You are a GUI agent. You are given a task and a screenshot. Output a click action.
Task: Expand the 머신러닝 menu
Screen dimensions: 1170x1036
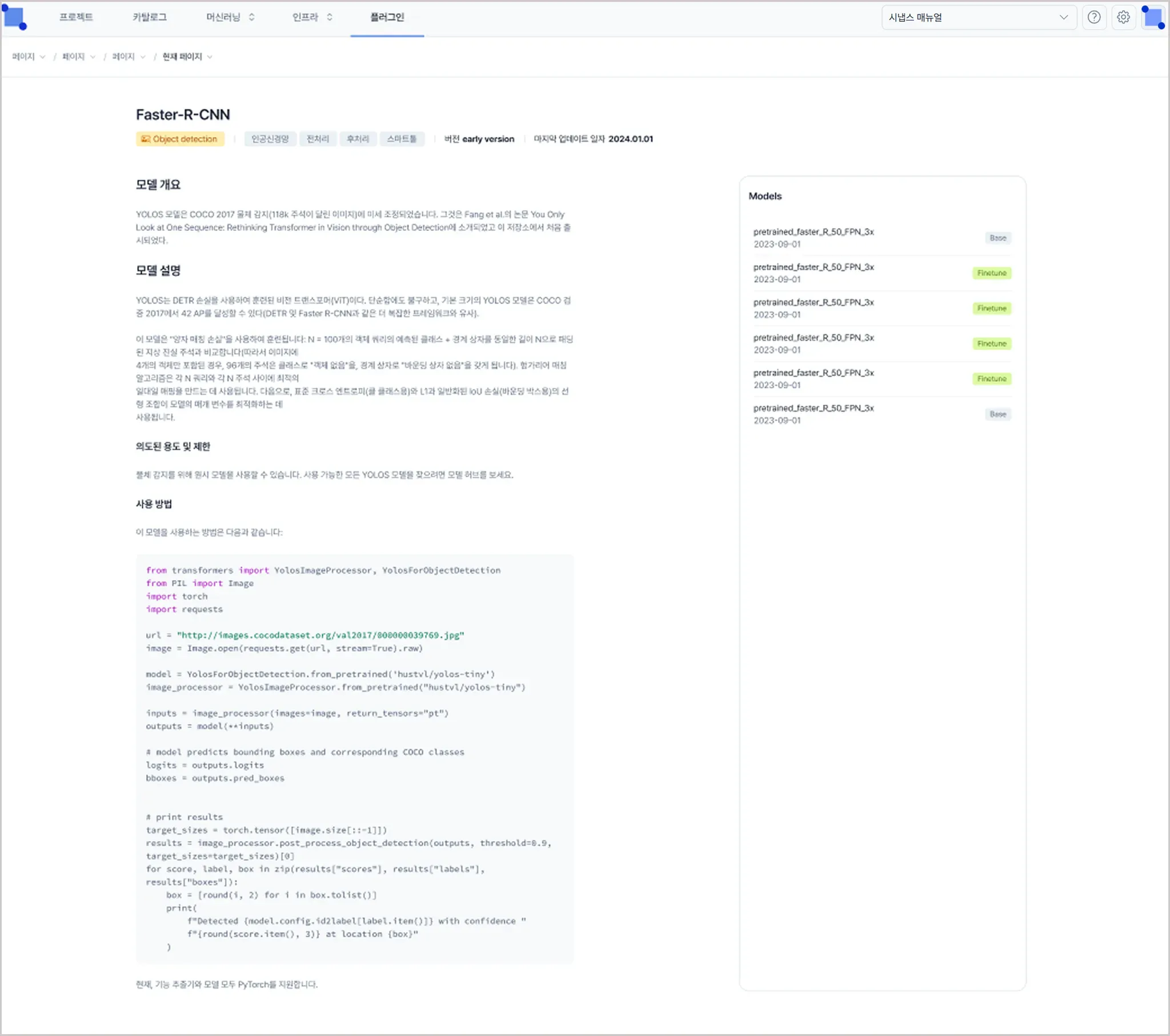point(230,17)
